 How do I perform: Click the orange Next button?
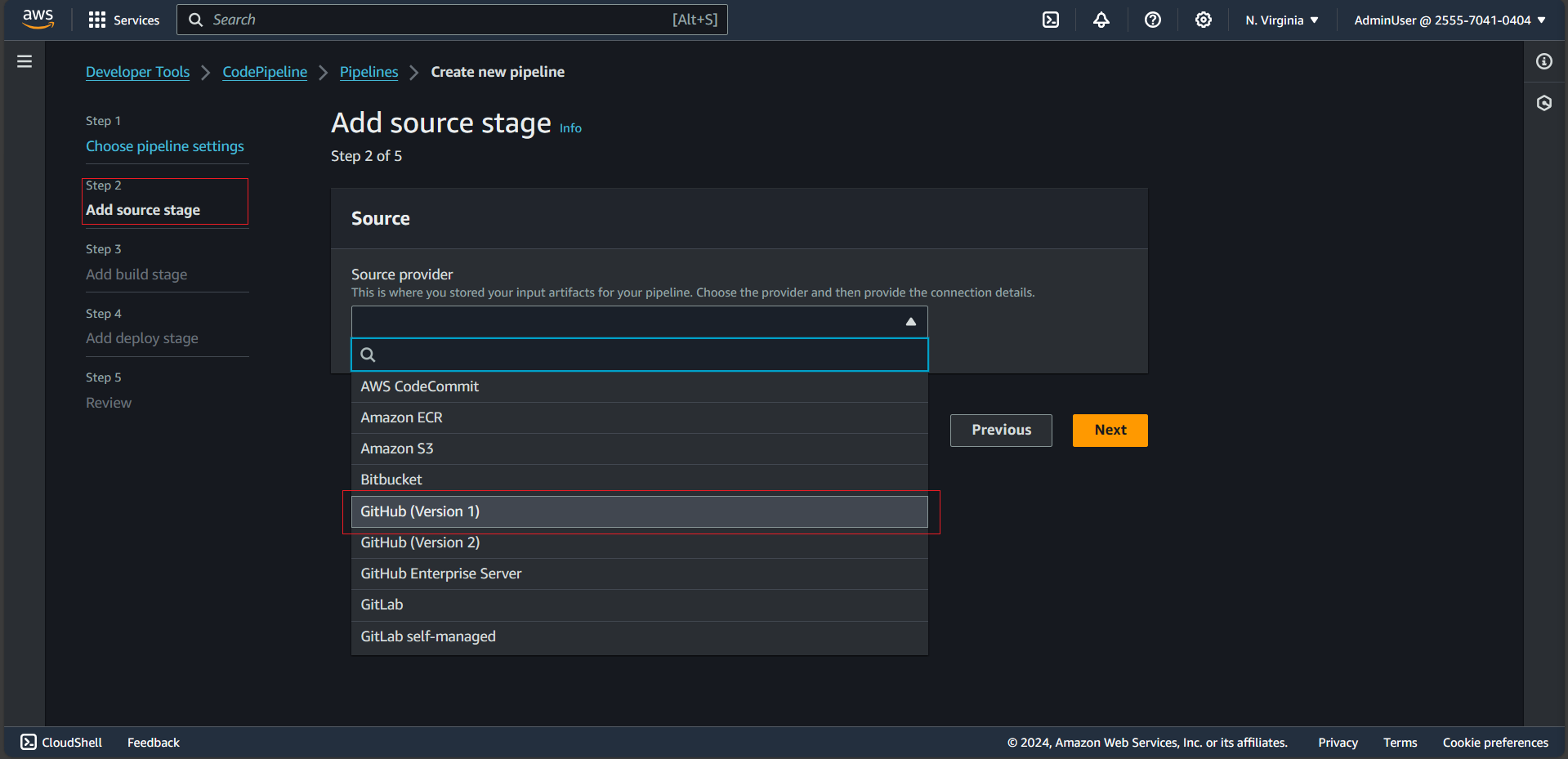pyautogui.click(x=1110, y=430)
